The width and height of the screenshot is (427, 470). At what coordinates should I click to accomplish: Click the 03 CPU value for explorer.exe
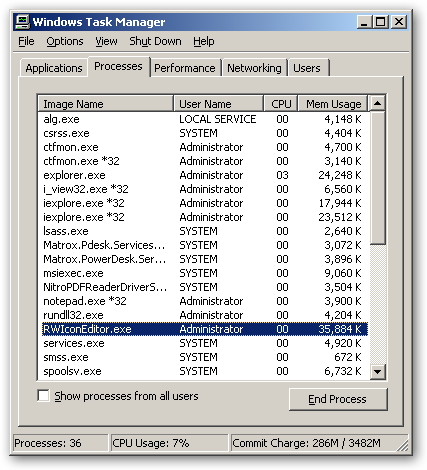coord(282,175)
